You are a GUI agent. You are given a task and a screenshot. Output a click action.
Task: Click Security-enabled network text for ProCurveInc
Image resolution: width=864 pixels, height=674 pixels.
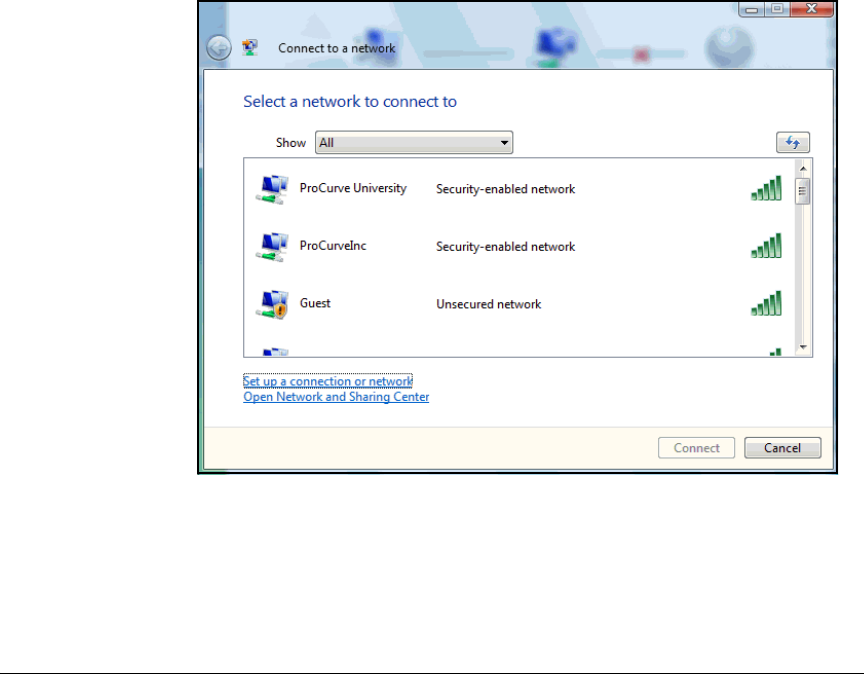tap(505, 246)
